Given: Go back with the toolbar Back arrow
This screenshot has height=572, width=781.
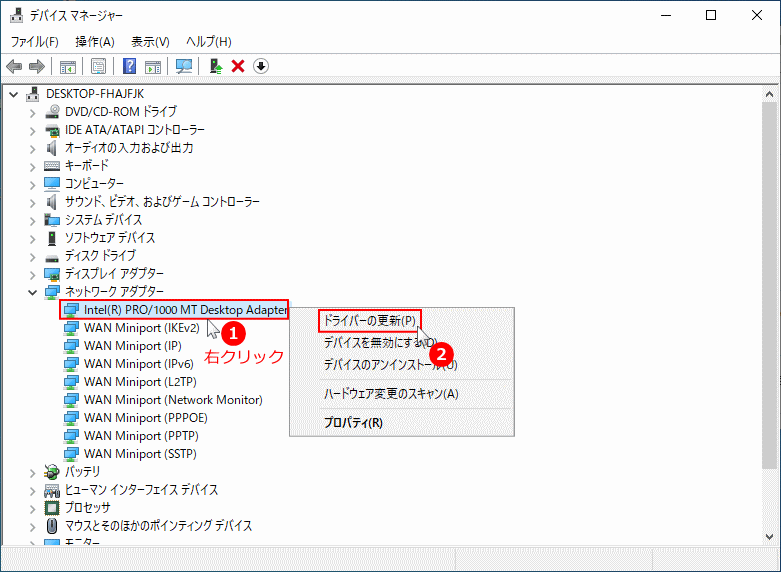Looking at the screenshot, I should [14, 66].
